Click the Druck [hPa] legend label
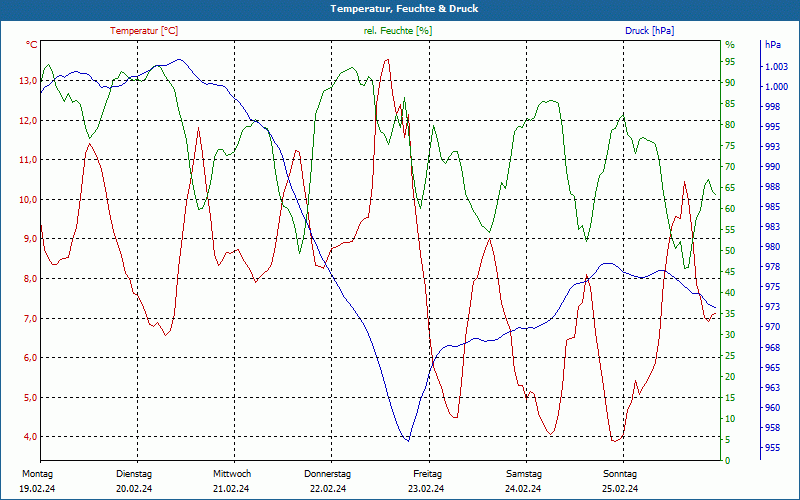Image resolution: width=800 pixels, height=500 pixels. [x=649, y=31]
